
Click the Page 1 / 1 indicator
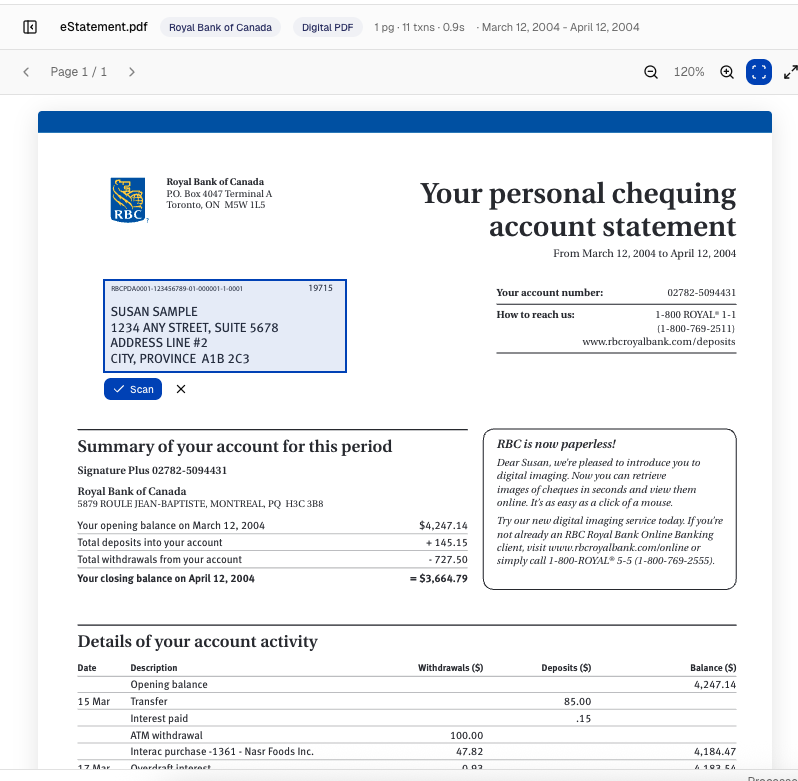79,72
